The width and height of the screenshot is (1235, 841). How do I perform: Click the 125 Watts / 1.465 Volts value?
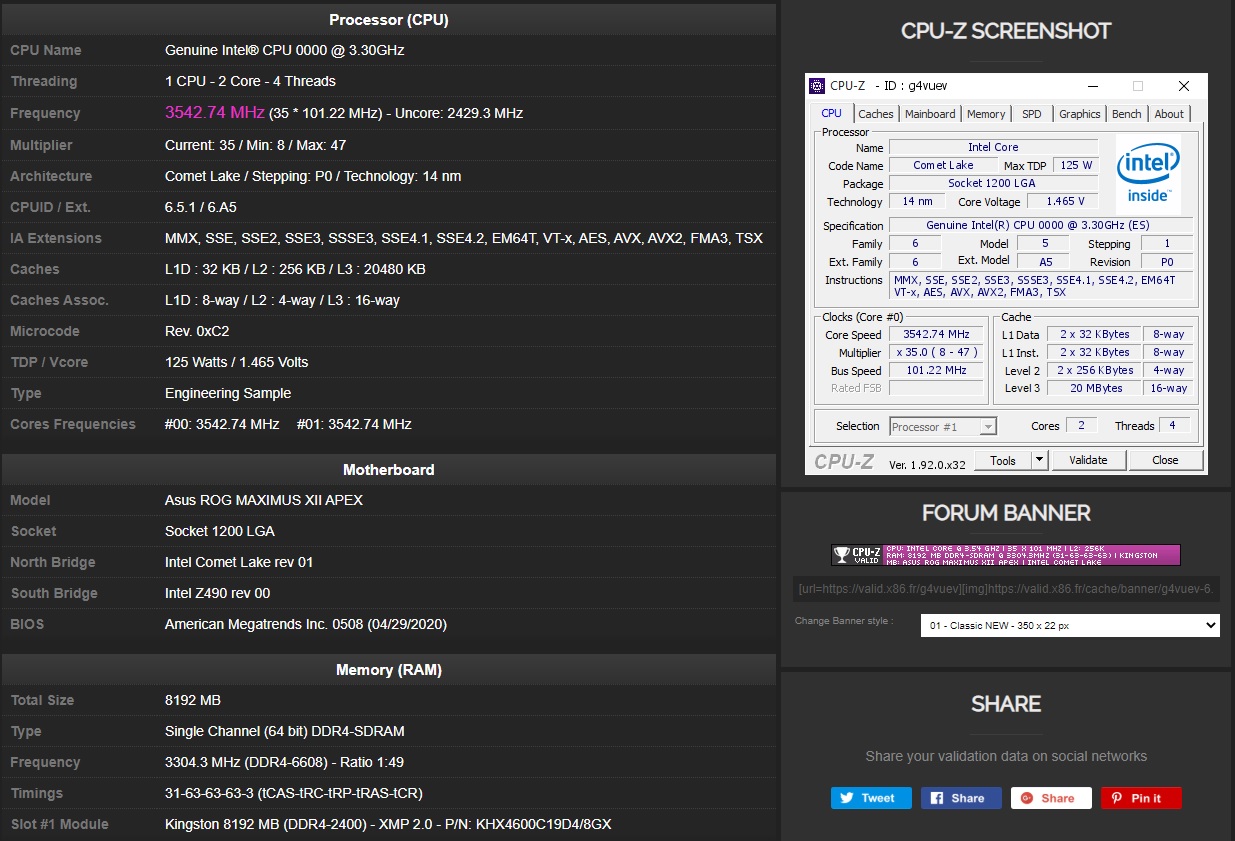click(237, 362)
